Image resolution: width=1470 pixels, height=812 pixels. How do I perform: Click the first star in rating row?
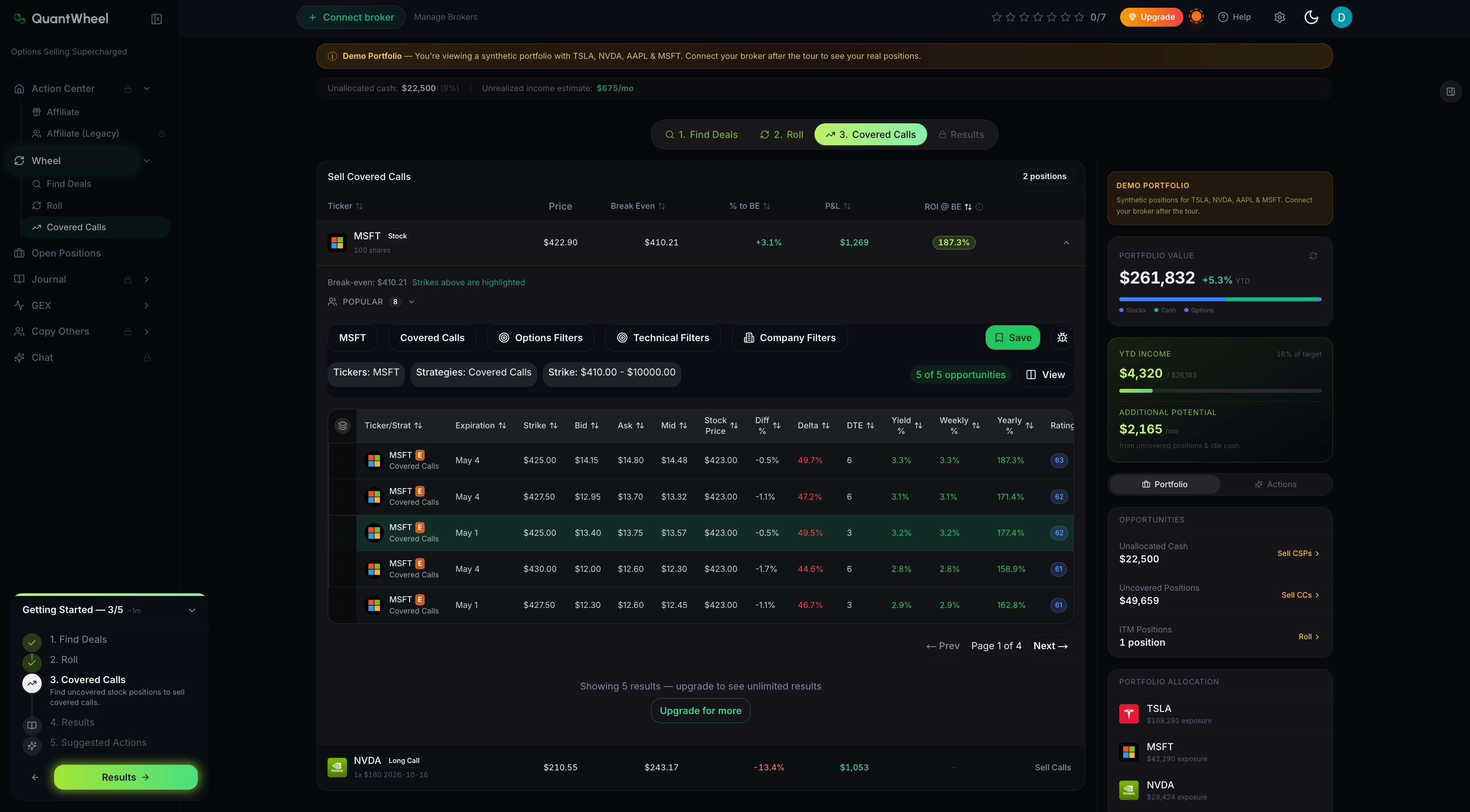pyautogui.click(x=996, y=17)
